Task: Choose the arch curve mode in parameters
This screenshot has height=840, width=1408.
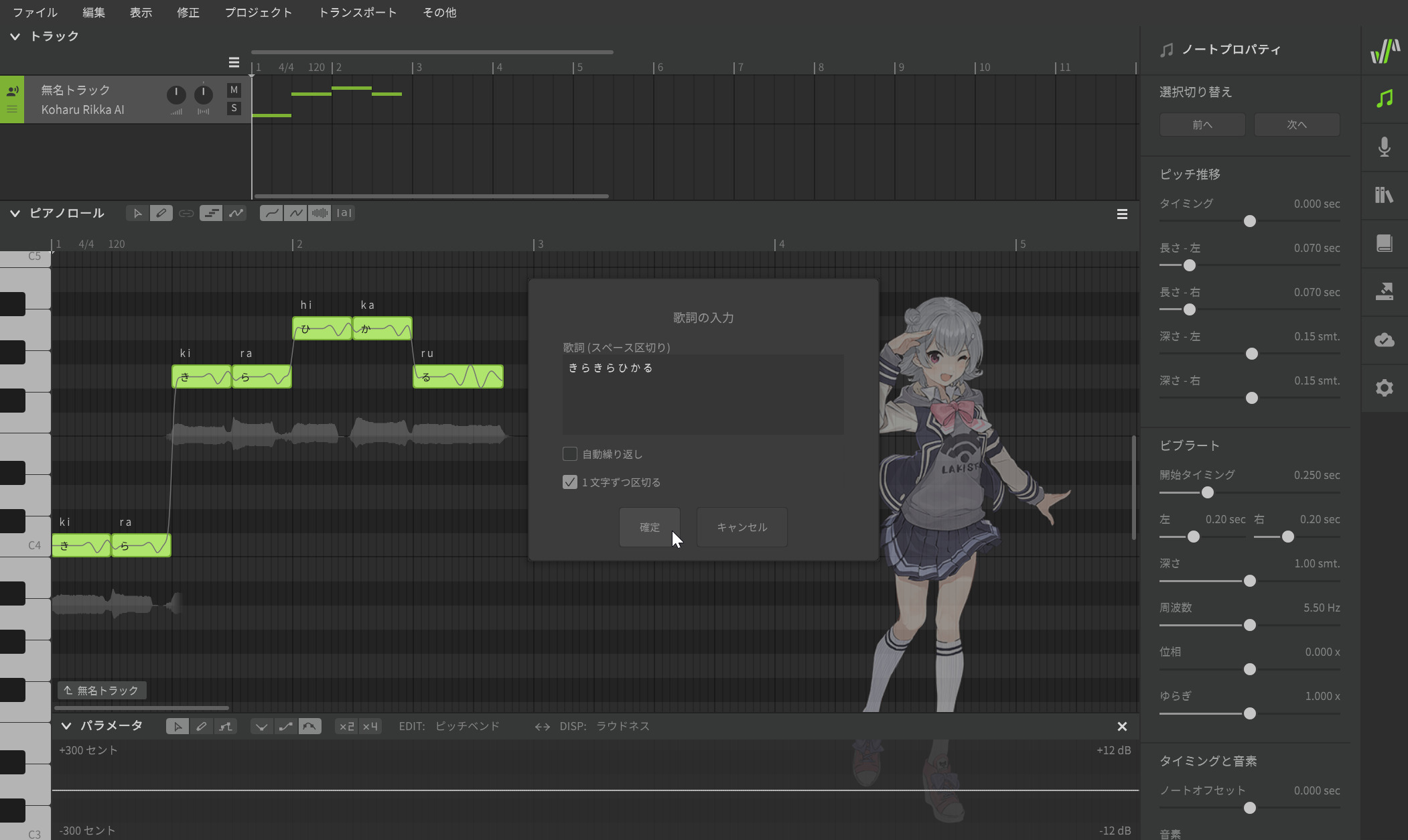Action: point(309,727)
